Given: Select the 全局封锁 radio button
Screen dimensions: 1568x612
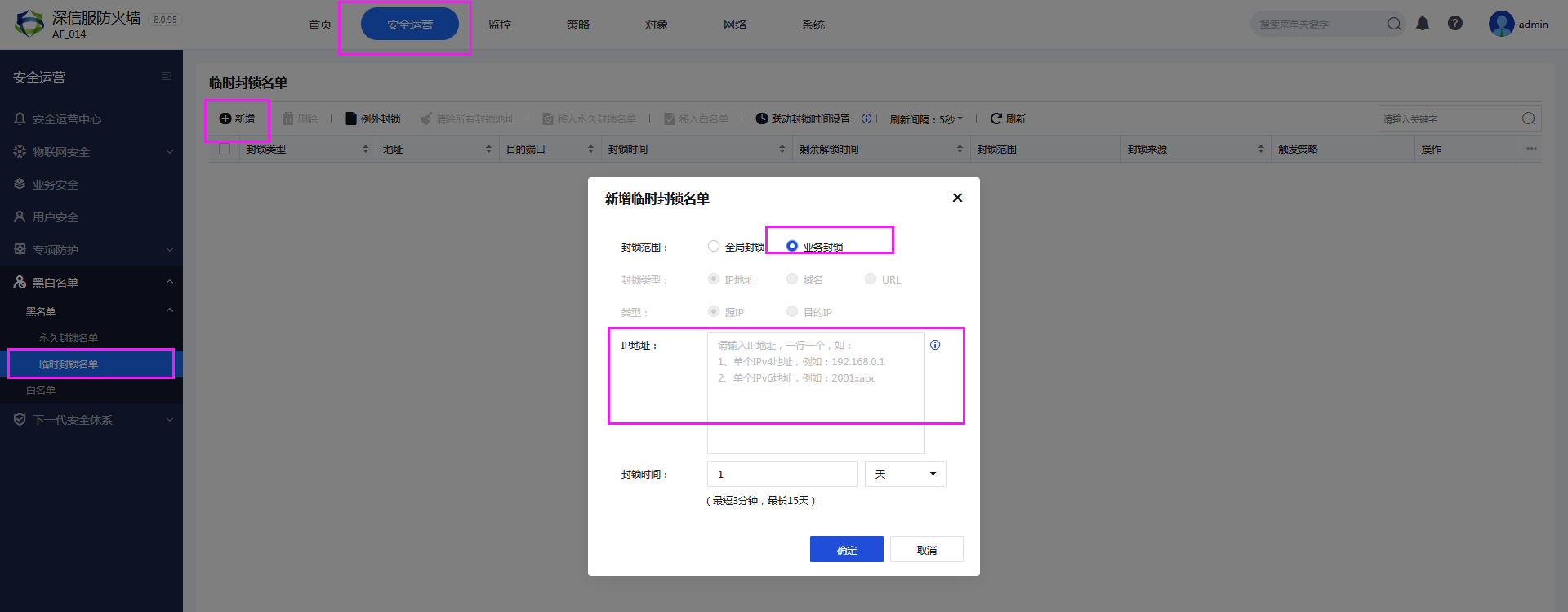Looking at the screenshot, I should click(x=714, y=246).
